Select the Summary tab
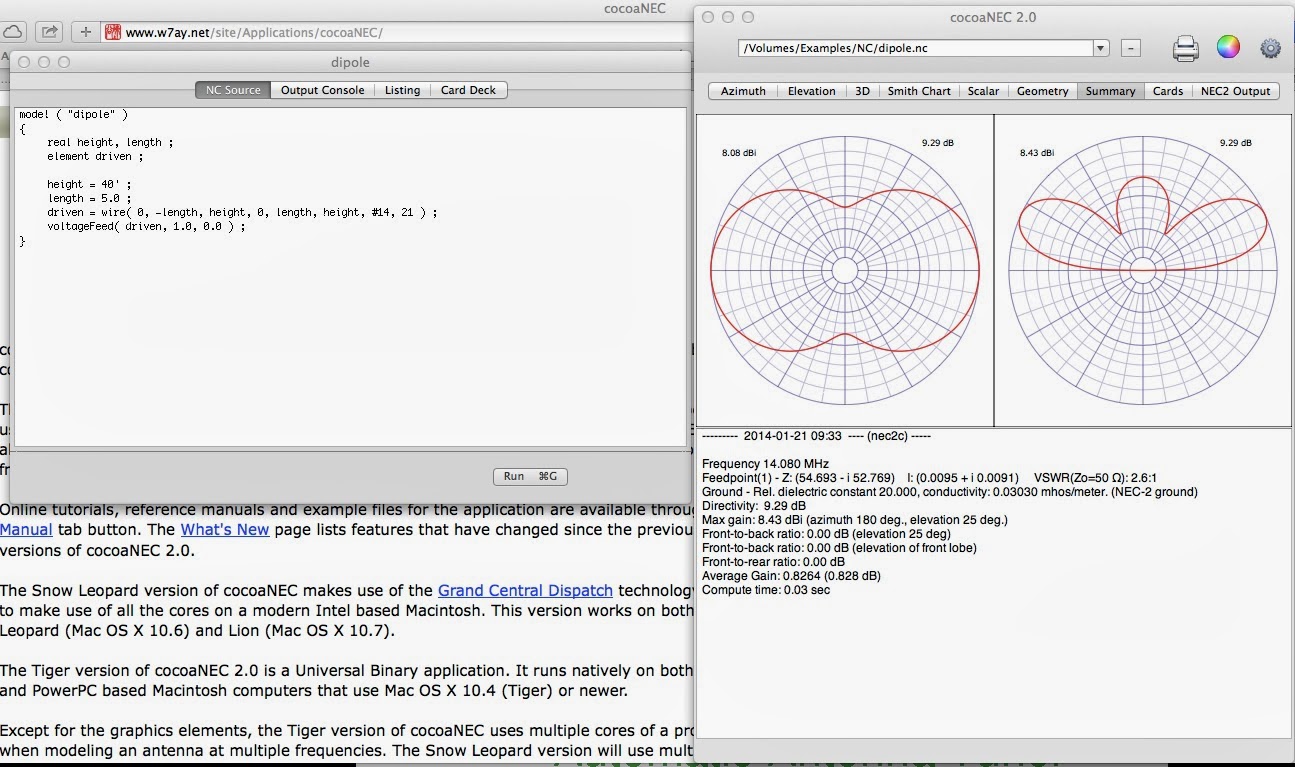Screen dimensions: 1295x767 1110,91
